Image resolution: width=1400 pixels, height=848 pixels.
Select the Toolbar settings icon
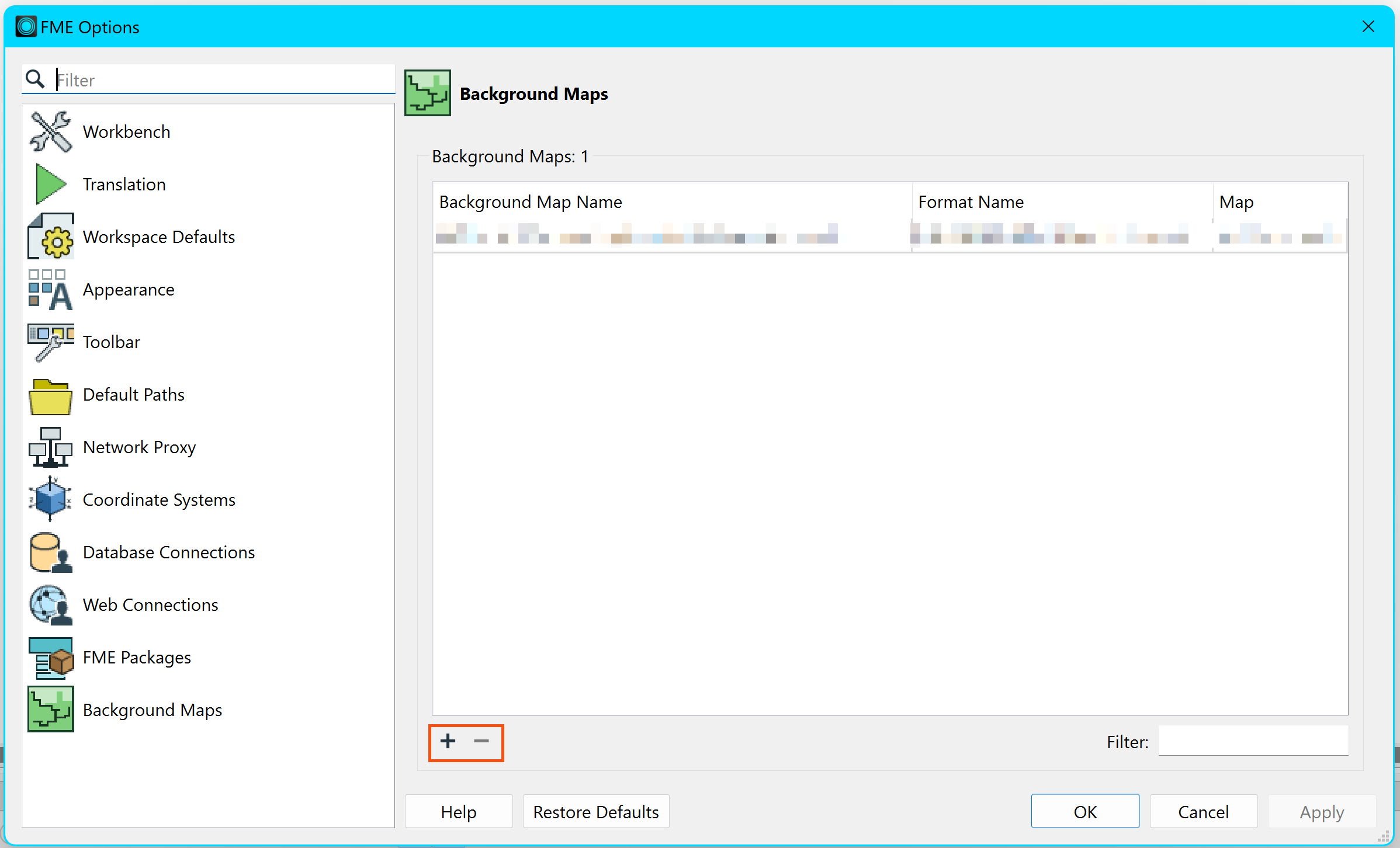click(x=51, y=342)
